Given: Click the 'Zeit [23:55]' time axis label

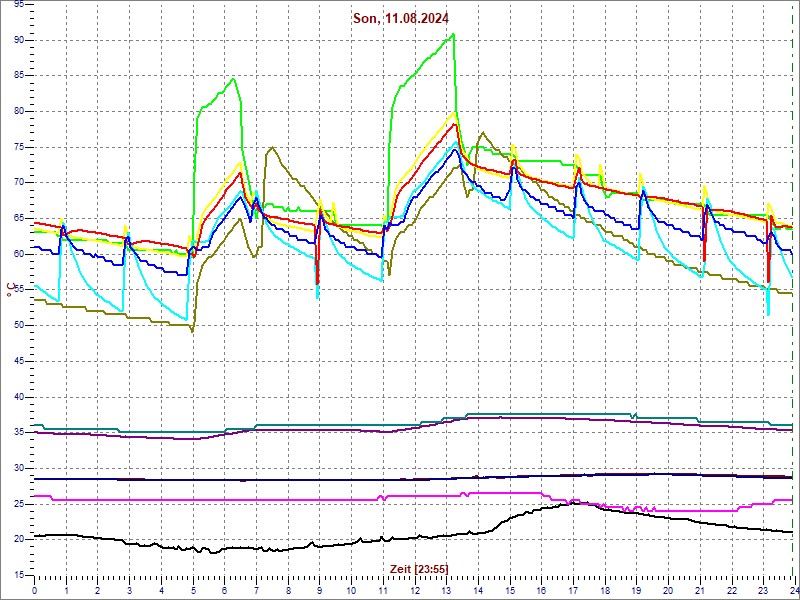Looking at the screenshot, I should pyautogui.click(x=419, y=568).
